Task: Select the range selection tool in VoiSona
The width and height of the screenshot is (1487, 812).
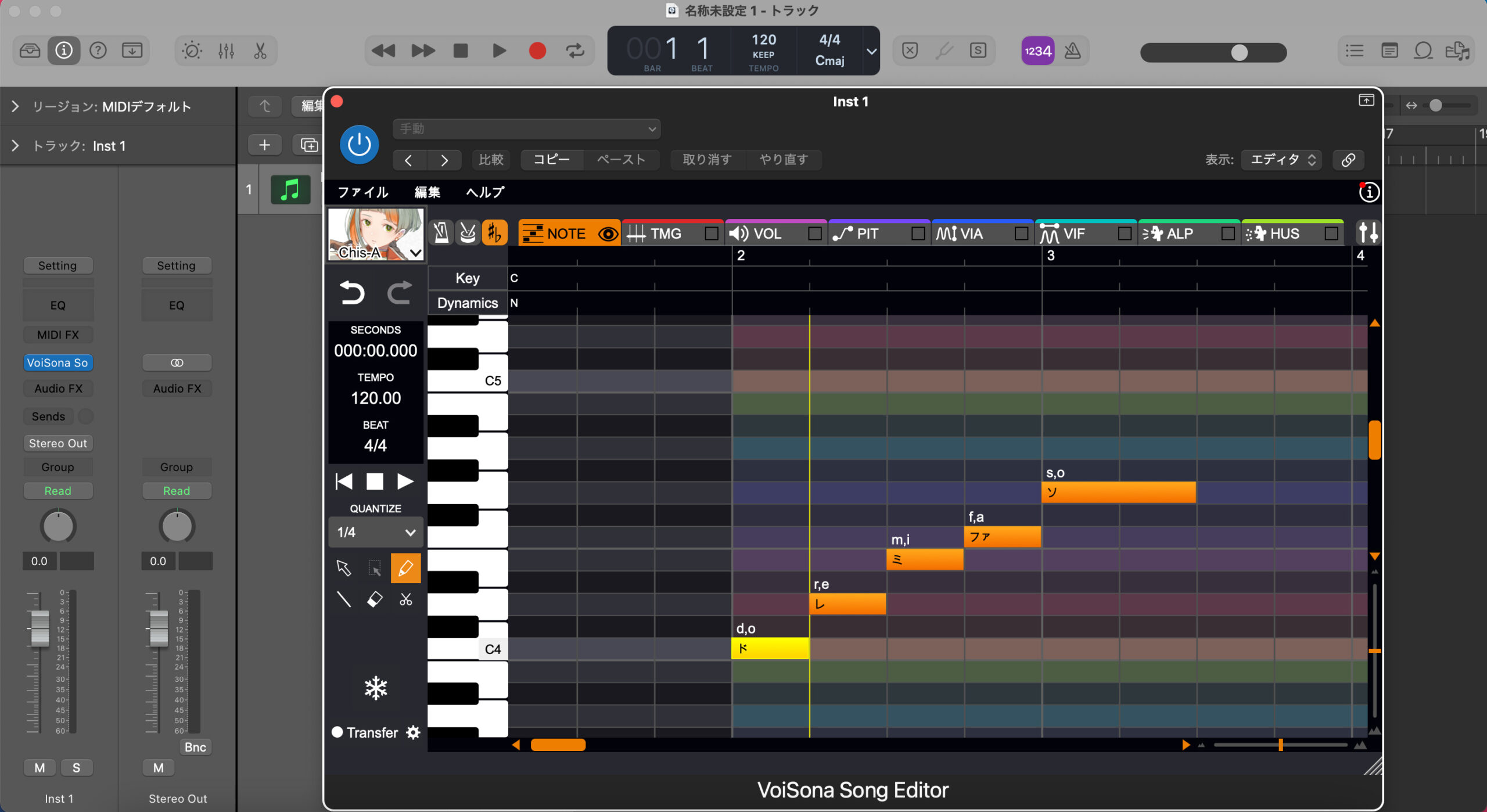Action: point(375,567)
